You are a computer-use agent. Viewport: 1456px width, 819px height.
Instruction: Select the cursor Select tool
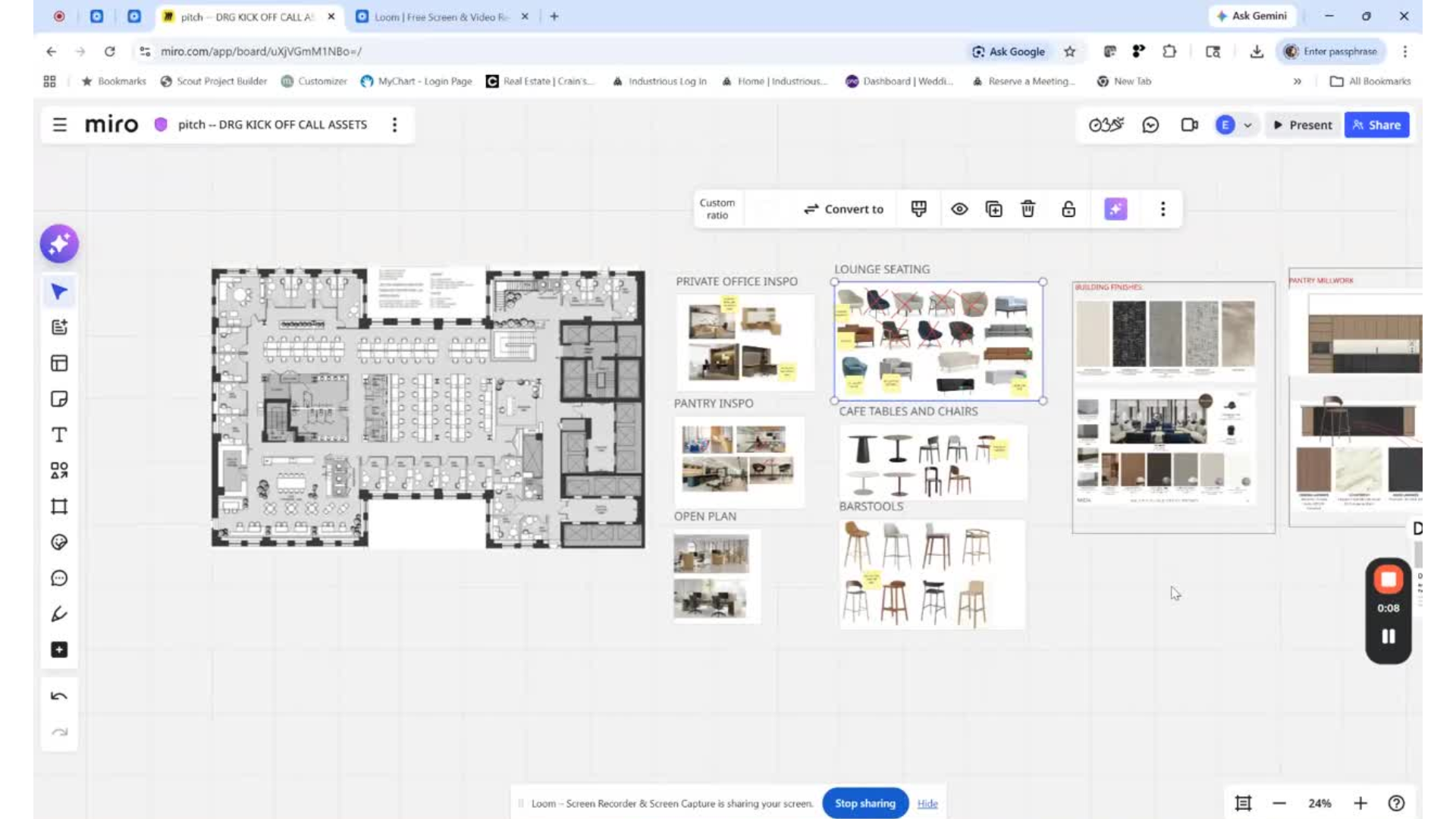[x=59, y=292]
